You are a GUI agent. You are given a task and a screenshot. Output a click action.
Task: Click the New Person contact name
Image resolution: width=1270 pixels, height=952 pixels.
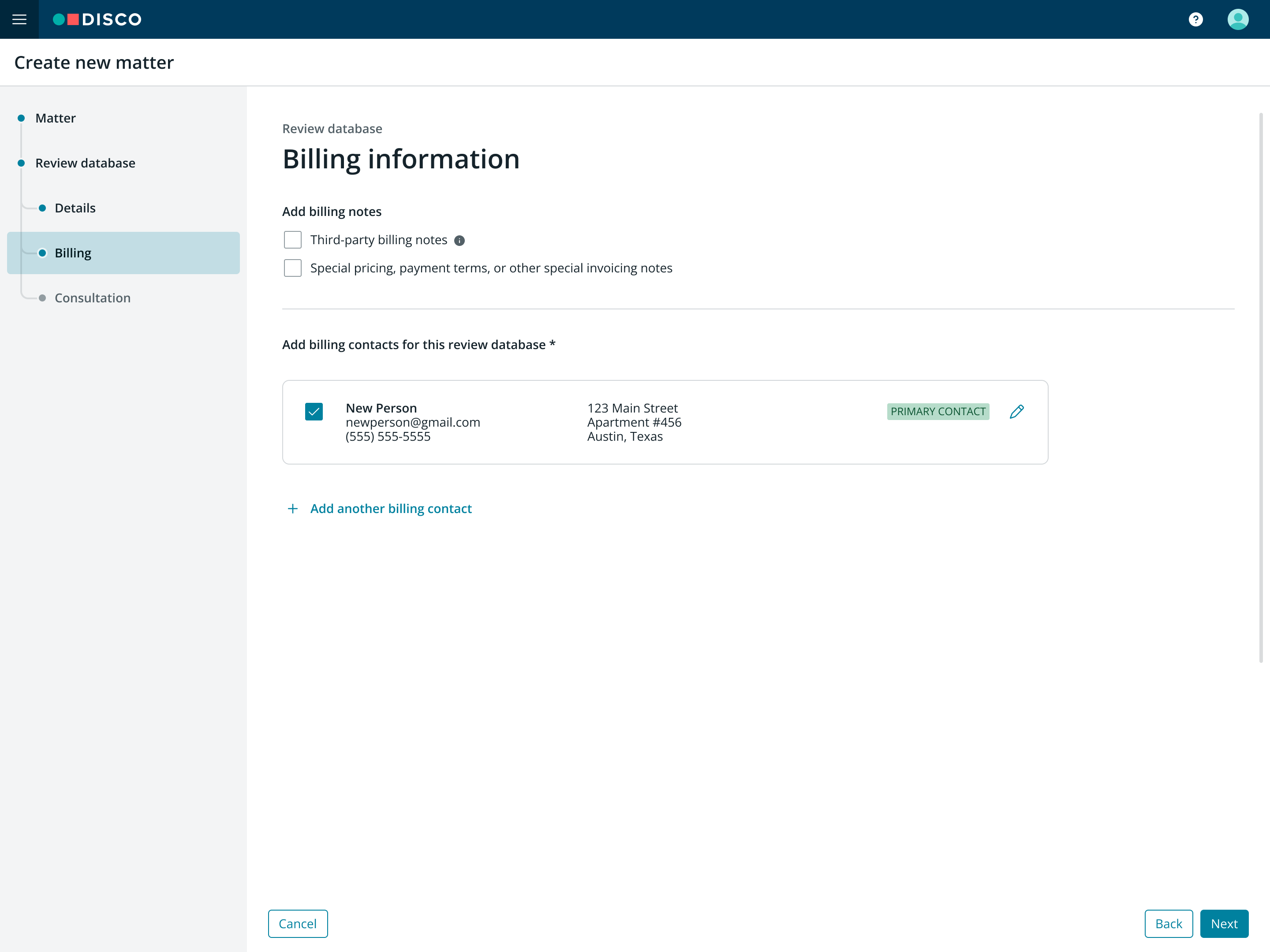[381, 408]
